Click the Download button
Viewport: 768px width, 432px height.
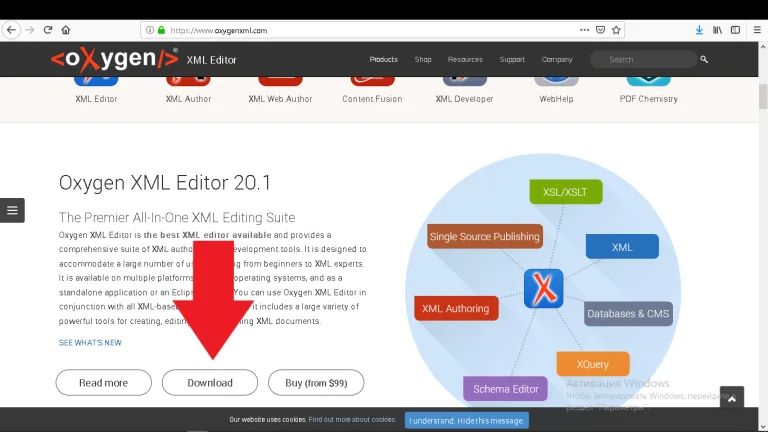210,383
